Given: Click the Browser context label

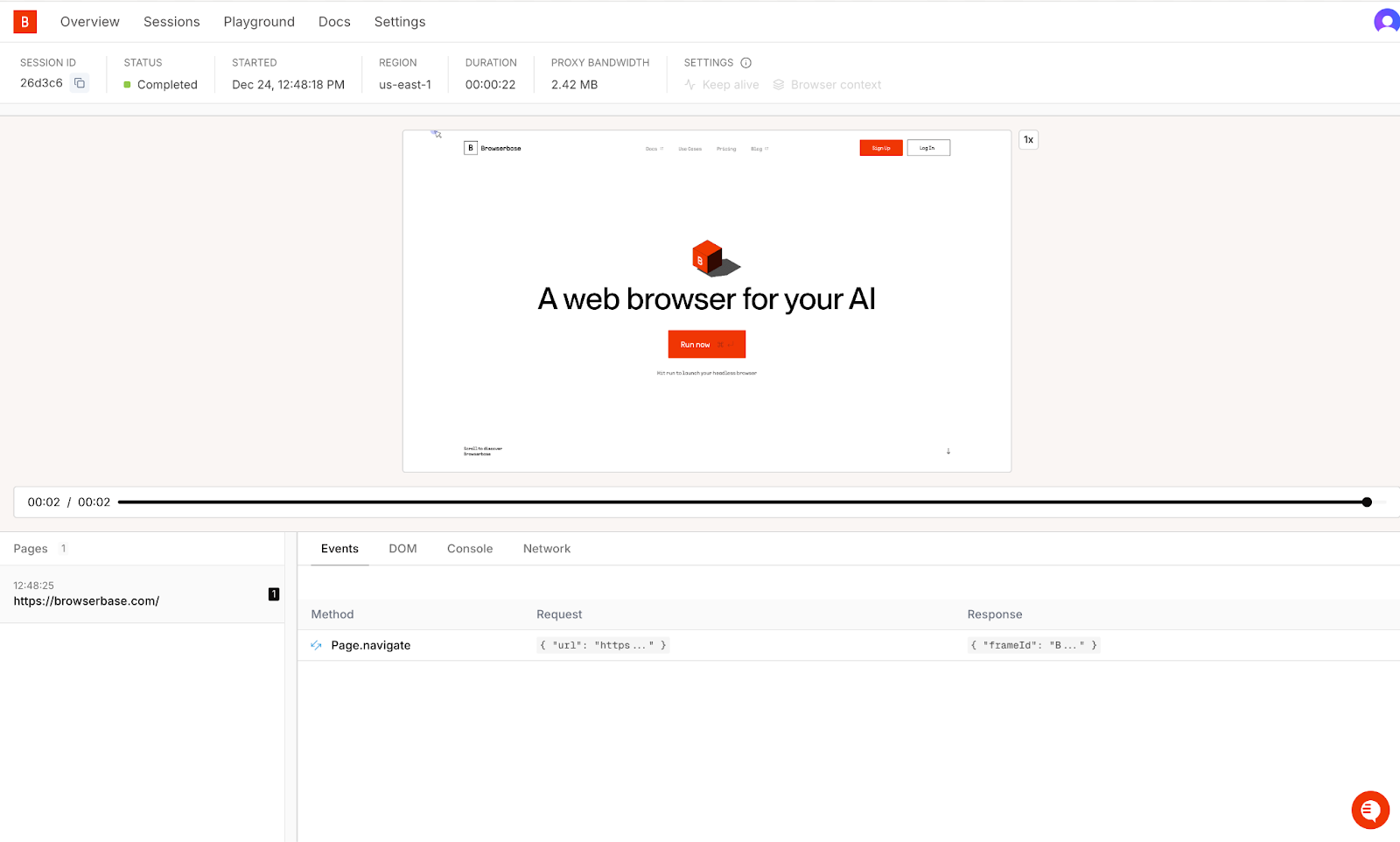Looking at the screenshot, I should [836, 85].
